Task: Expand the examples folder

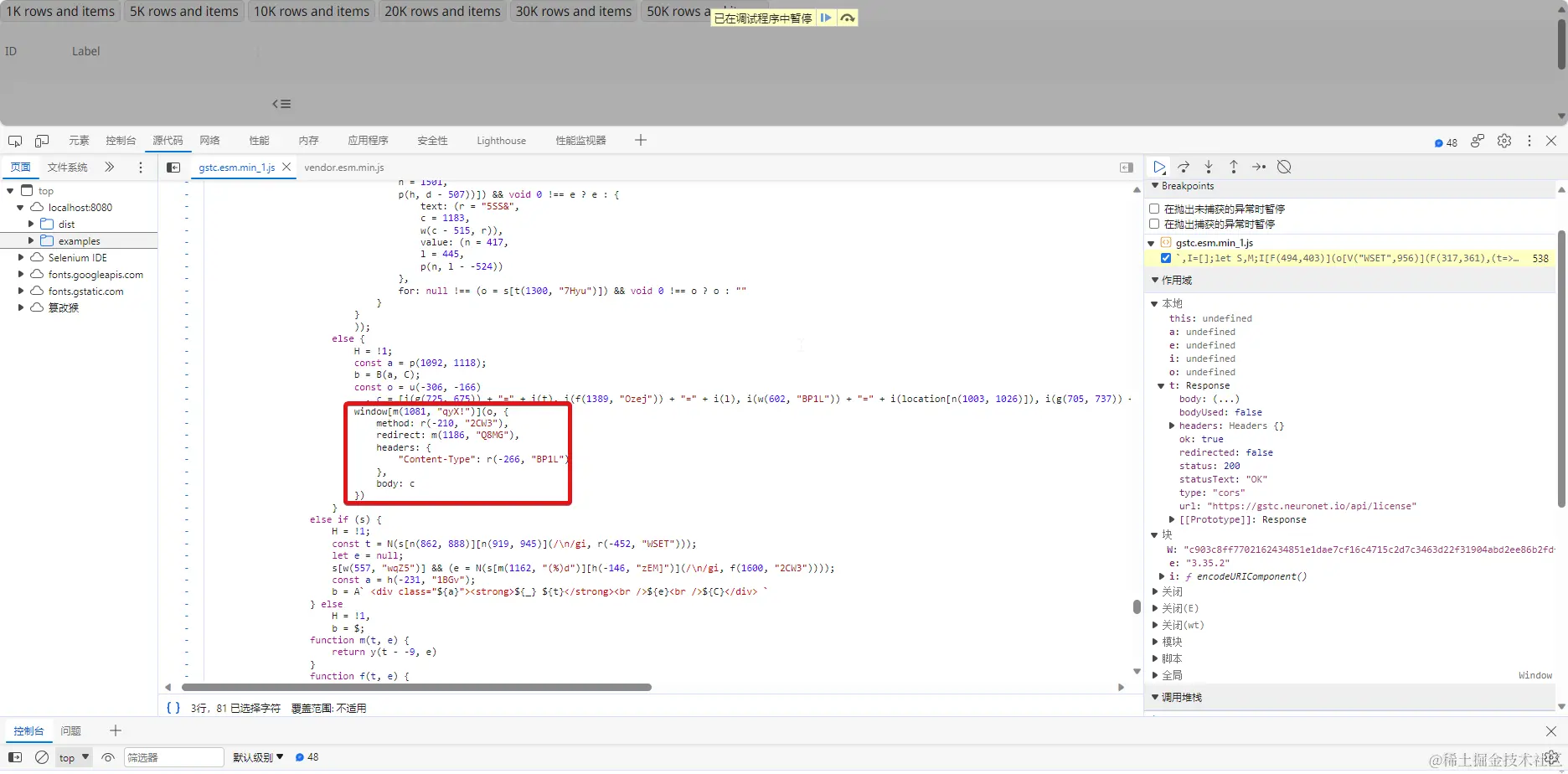Action: click(x=31, y=240)
